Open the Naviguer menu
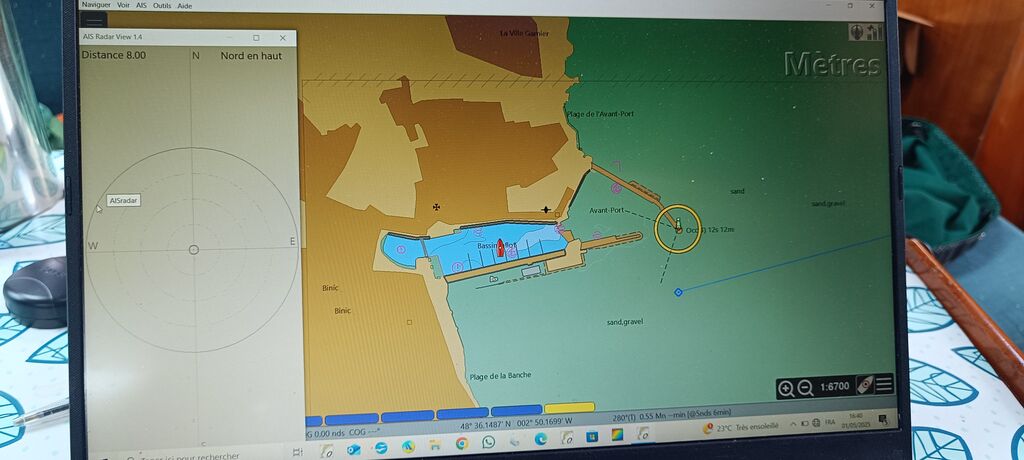The image size is (1024, 460). (96, 5)
